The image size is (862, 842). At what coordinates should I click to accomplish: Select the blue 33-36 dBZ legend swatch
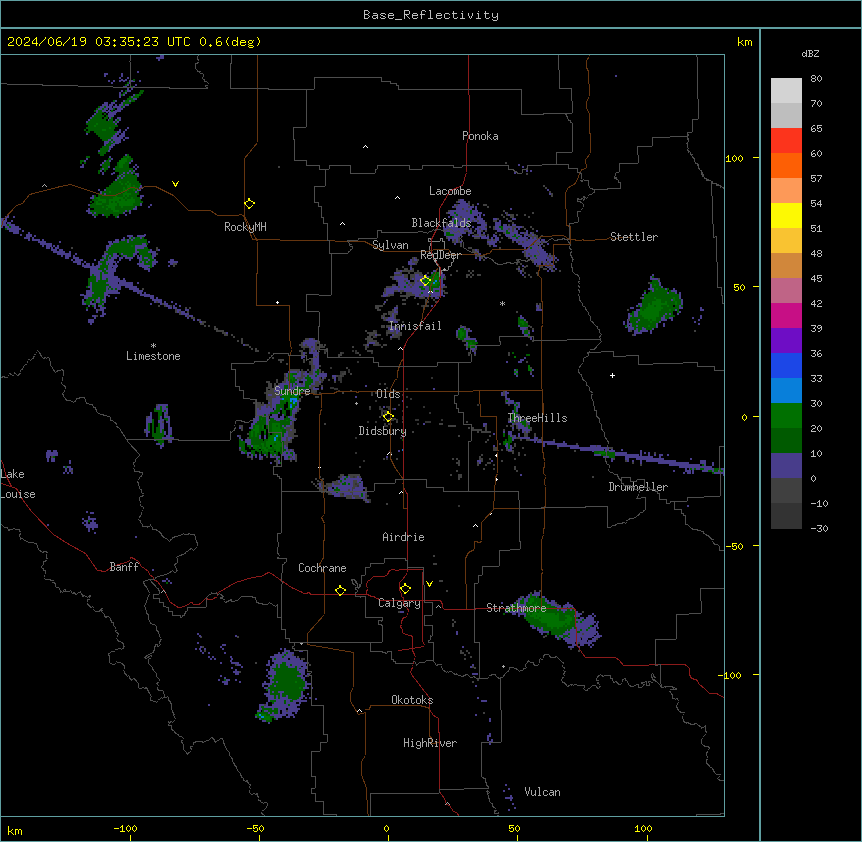coord(786,365)
